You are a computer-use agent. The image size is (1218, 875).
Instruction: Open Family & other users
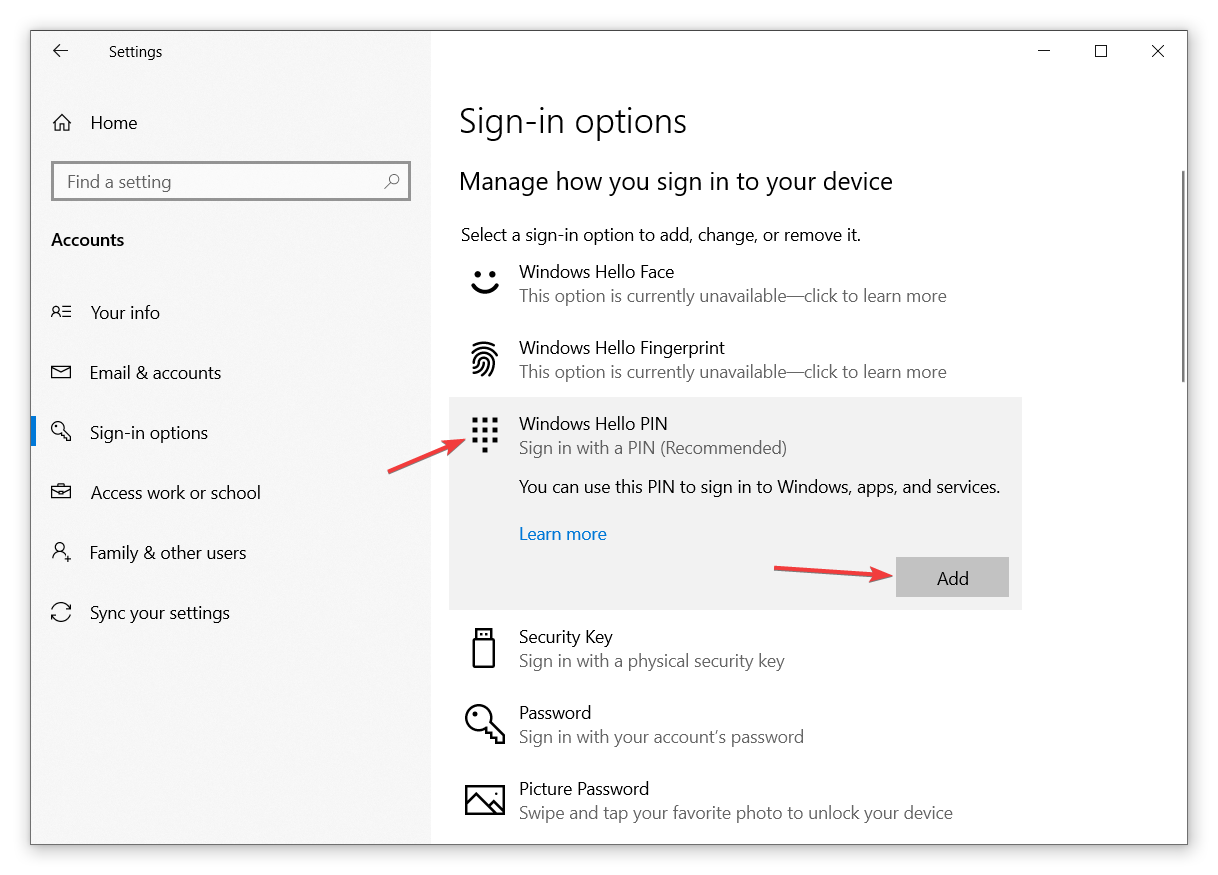pyautogui.click(x=168, y=552)
